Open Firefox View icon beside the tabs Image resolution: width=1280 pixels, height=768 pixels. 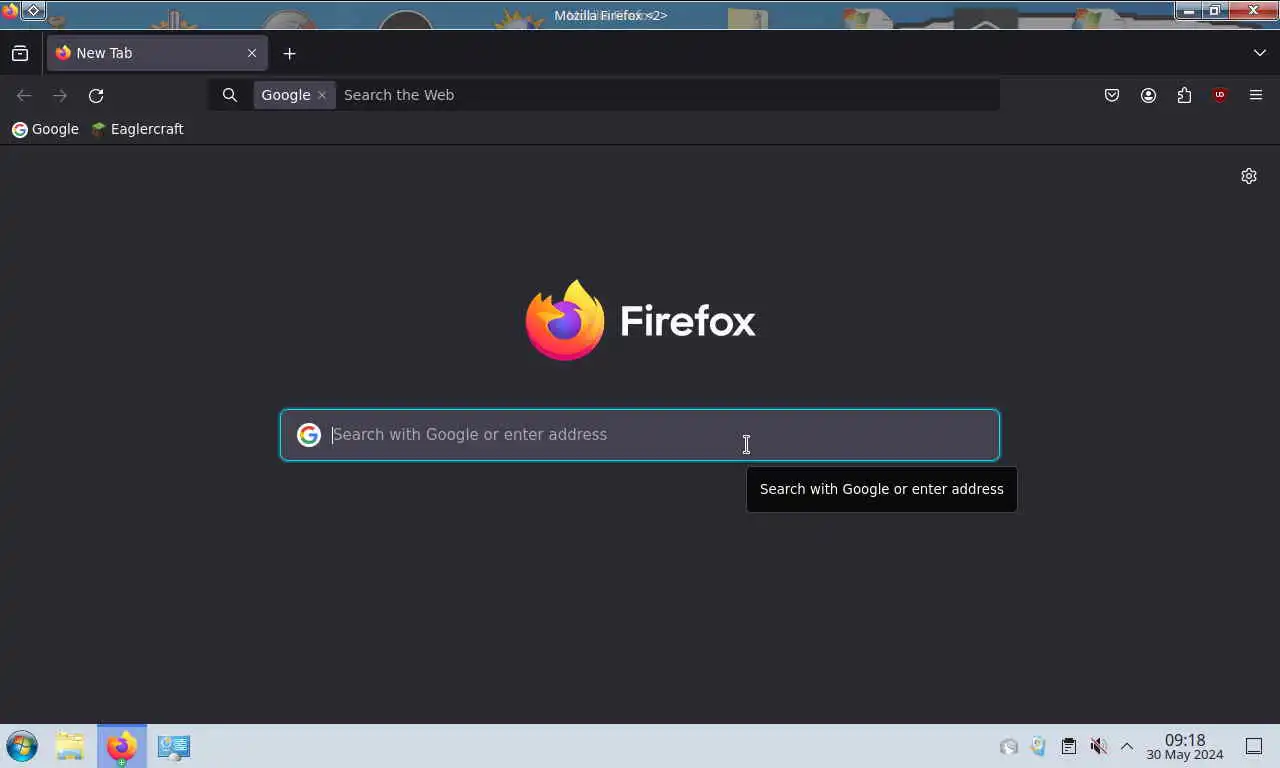20,53
